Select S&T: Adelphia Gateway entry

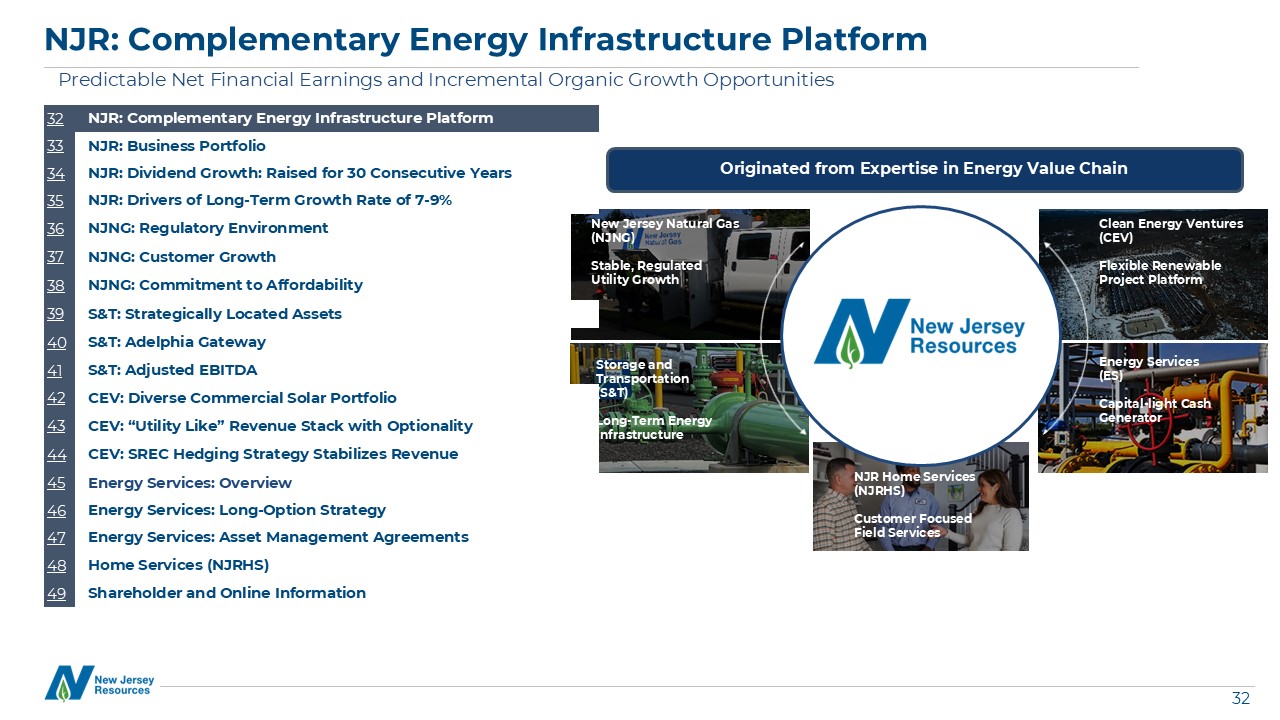pos(176,342)
